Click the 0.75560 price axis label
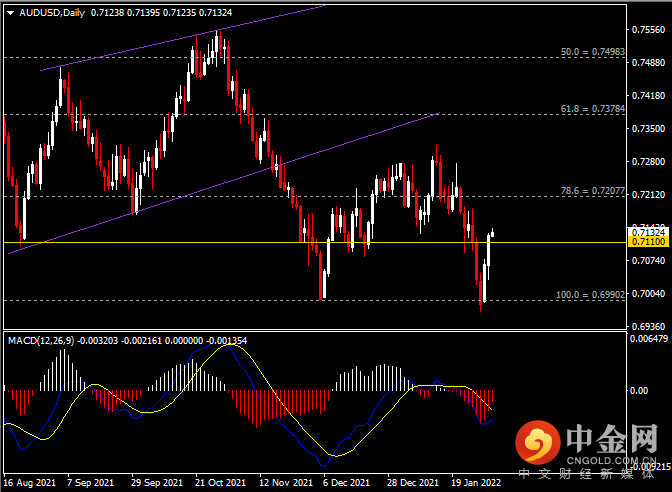 650,30
